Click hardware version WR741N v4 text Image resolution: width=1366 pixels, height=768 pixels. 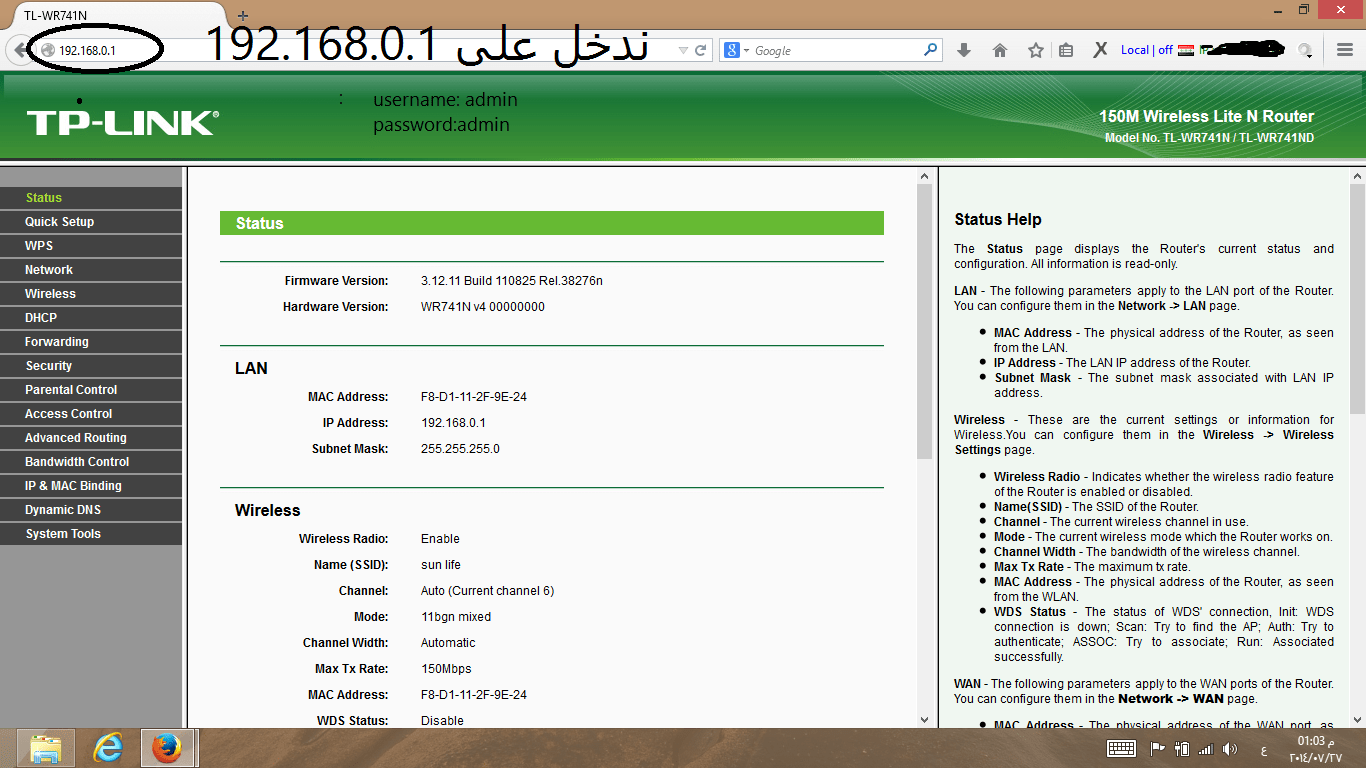[483, 307]
